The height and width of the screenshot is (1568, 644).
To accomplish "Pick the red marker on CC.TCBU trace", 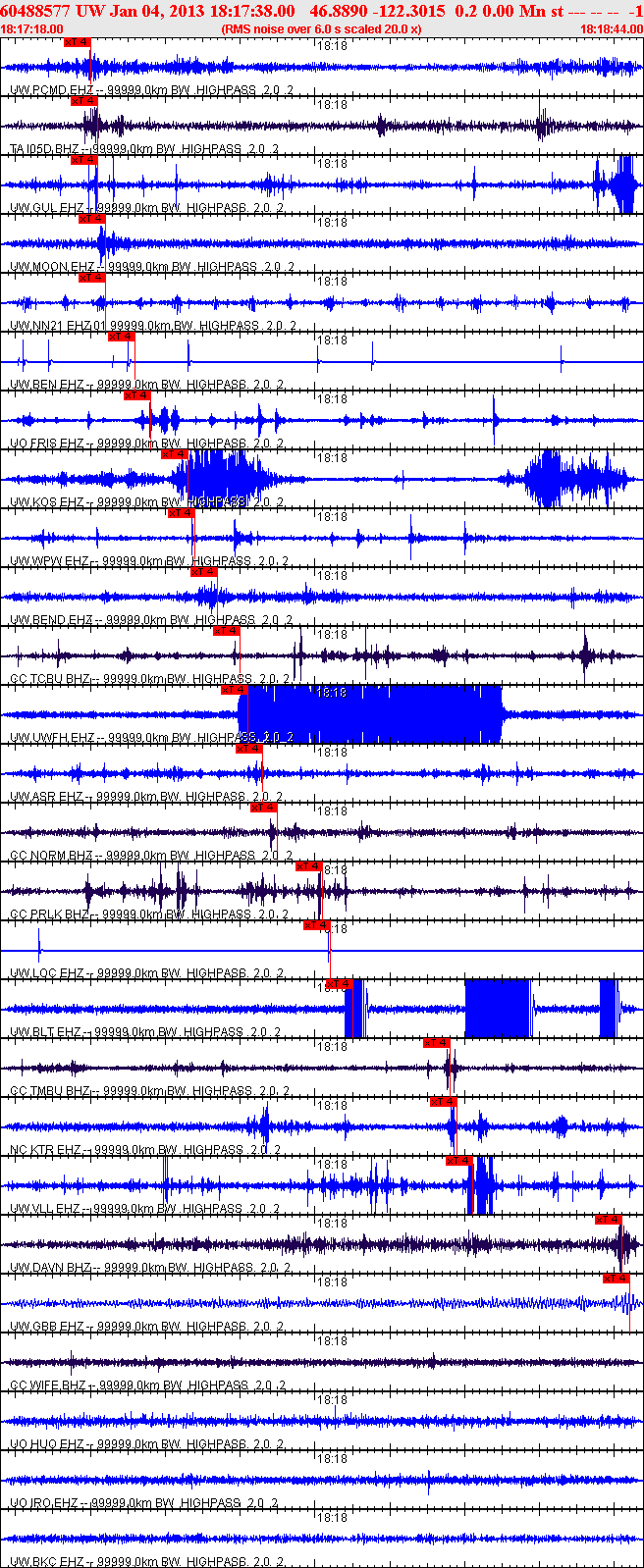I will point(227,631).
